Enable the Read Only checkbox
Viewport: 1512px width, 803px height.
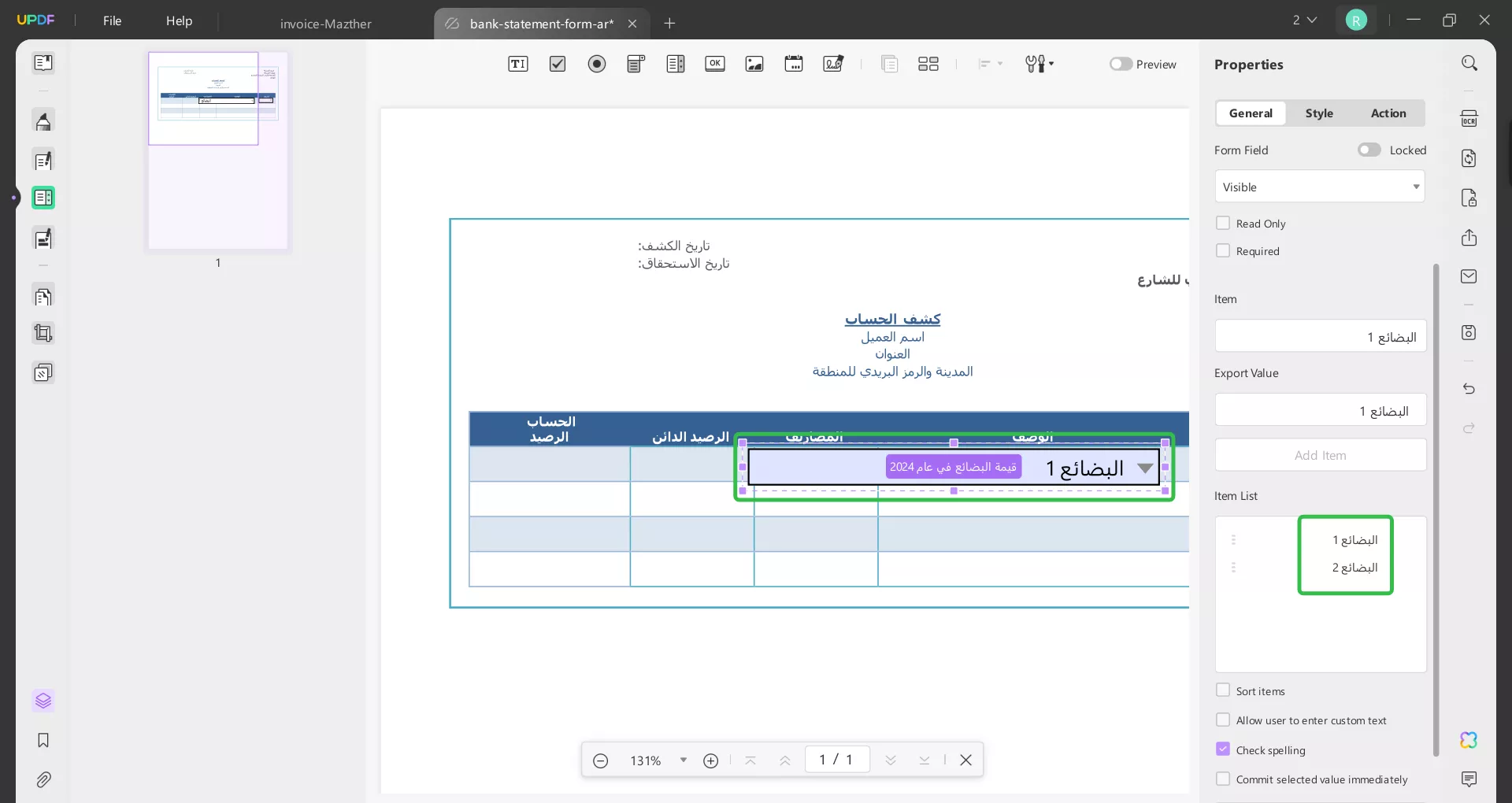[1224, 224]
